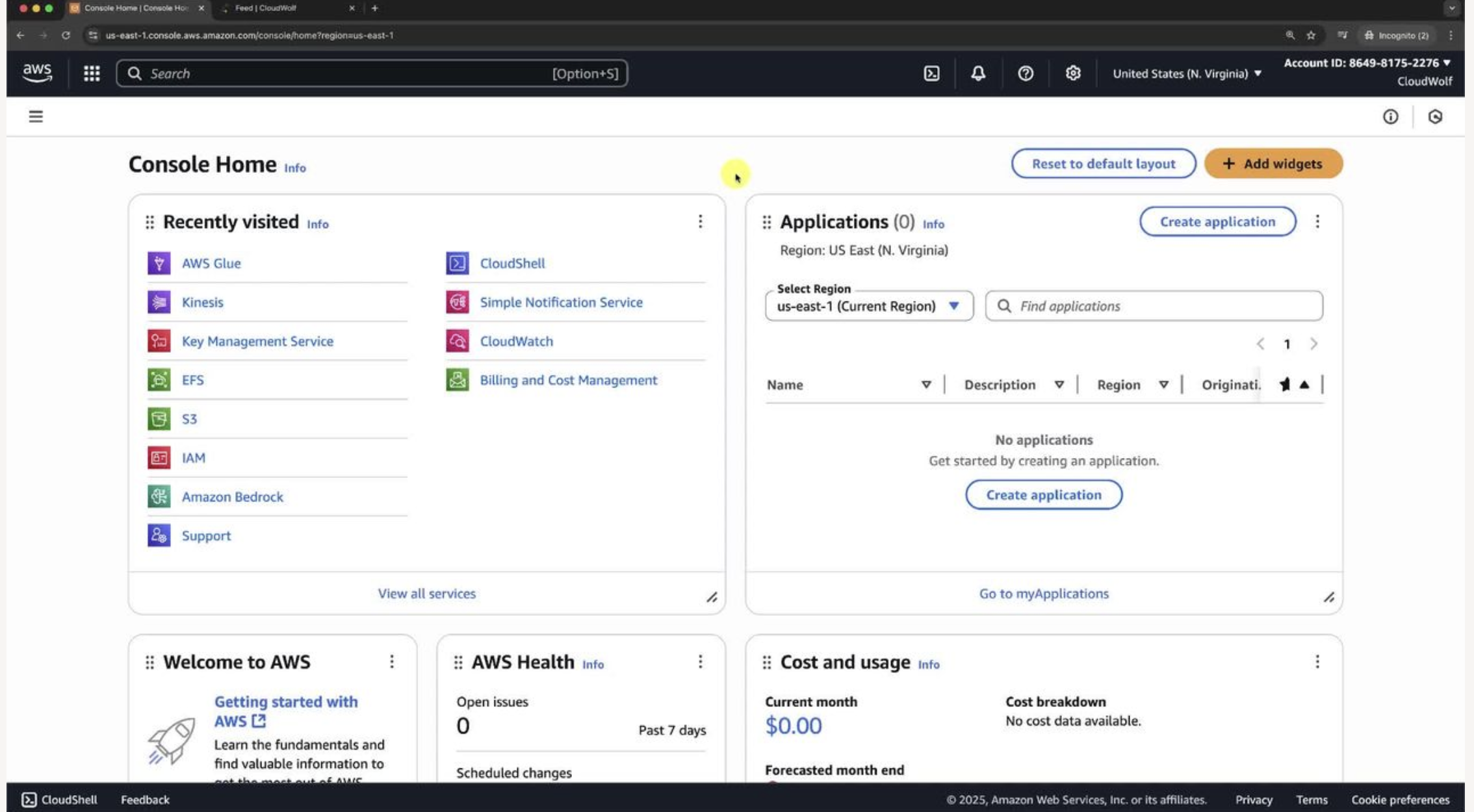Open the info panel icon at top right

(x=1390, y=116)
